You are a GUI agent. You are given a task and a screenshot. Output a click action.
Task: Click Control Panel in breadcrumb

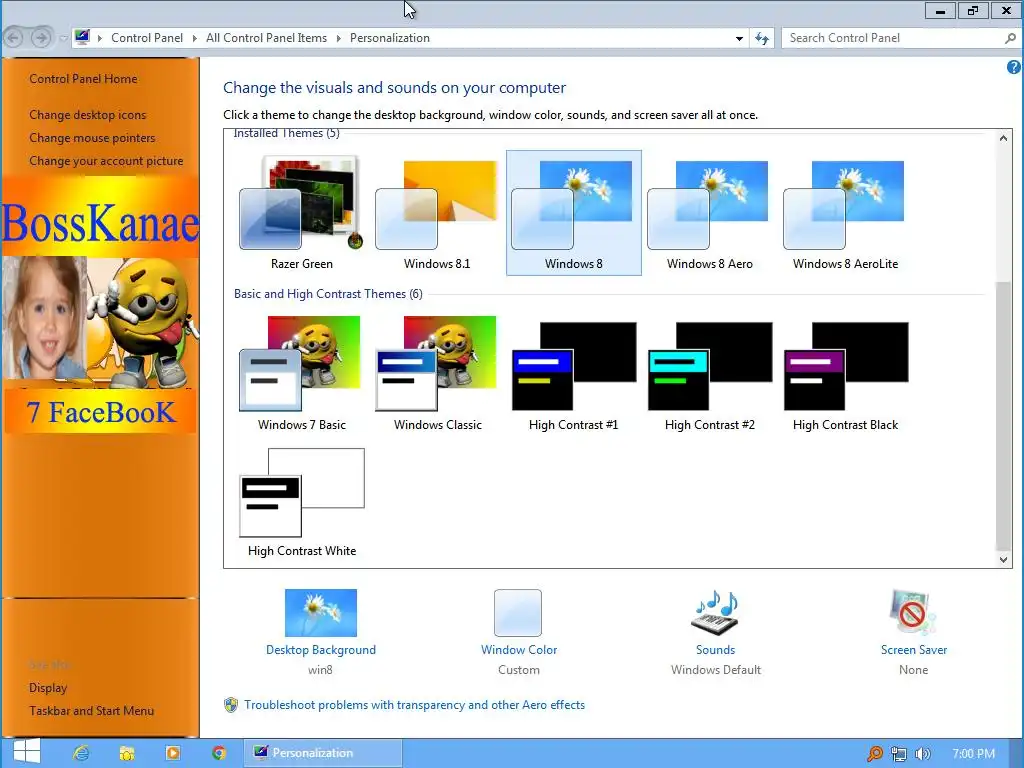tap(147, 38)
